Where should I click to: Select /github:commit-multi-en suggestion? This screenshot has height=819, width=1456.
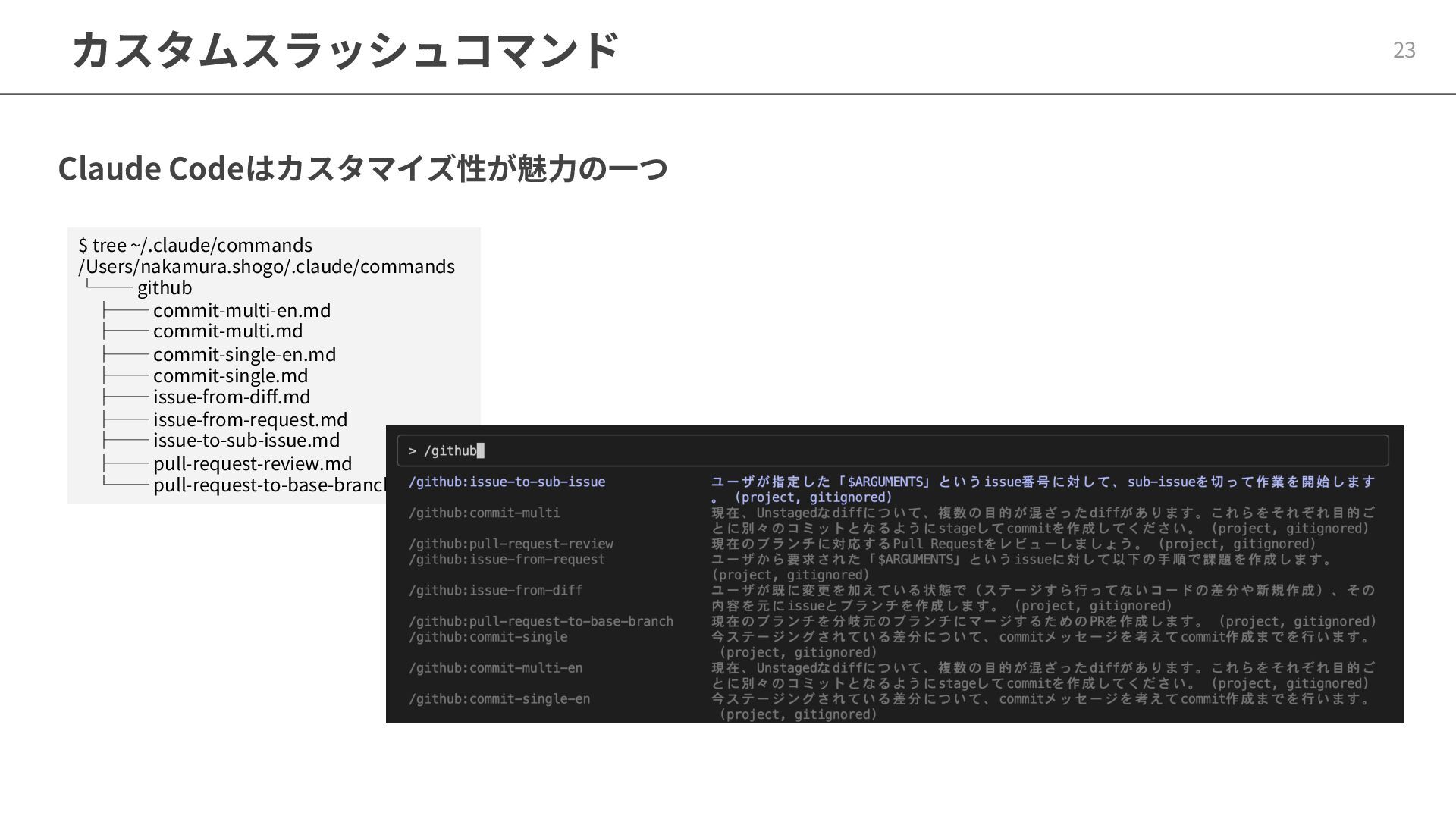(x=495, y=668)
